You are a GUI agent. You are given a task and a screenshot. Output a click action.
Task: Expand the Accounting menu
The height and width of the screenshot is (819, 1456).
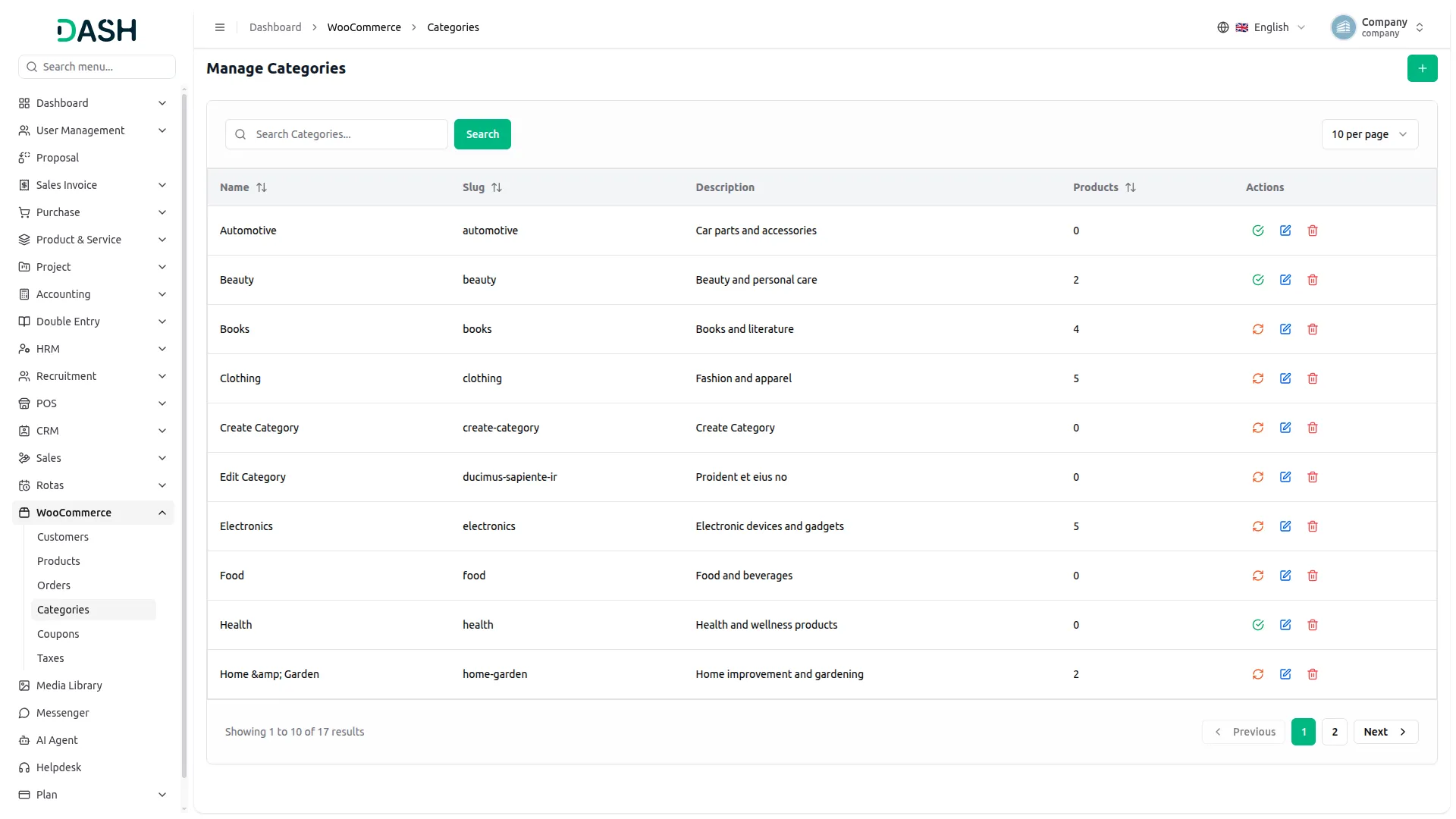point(93,294)
